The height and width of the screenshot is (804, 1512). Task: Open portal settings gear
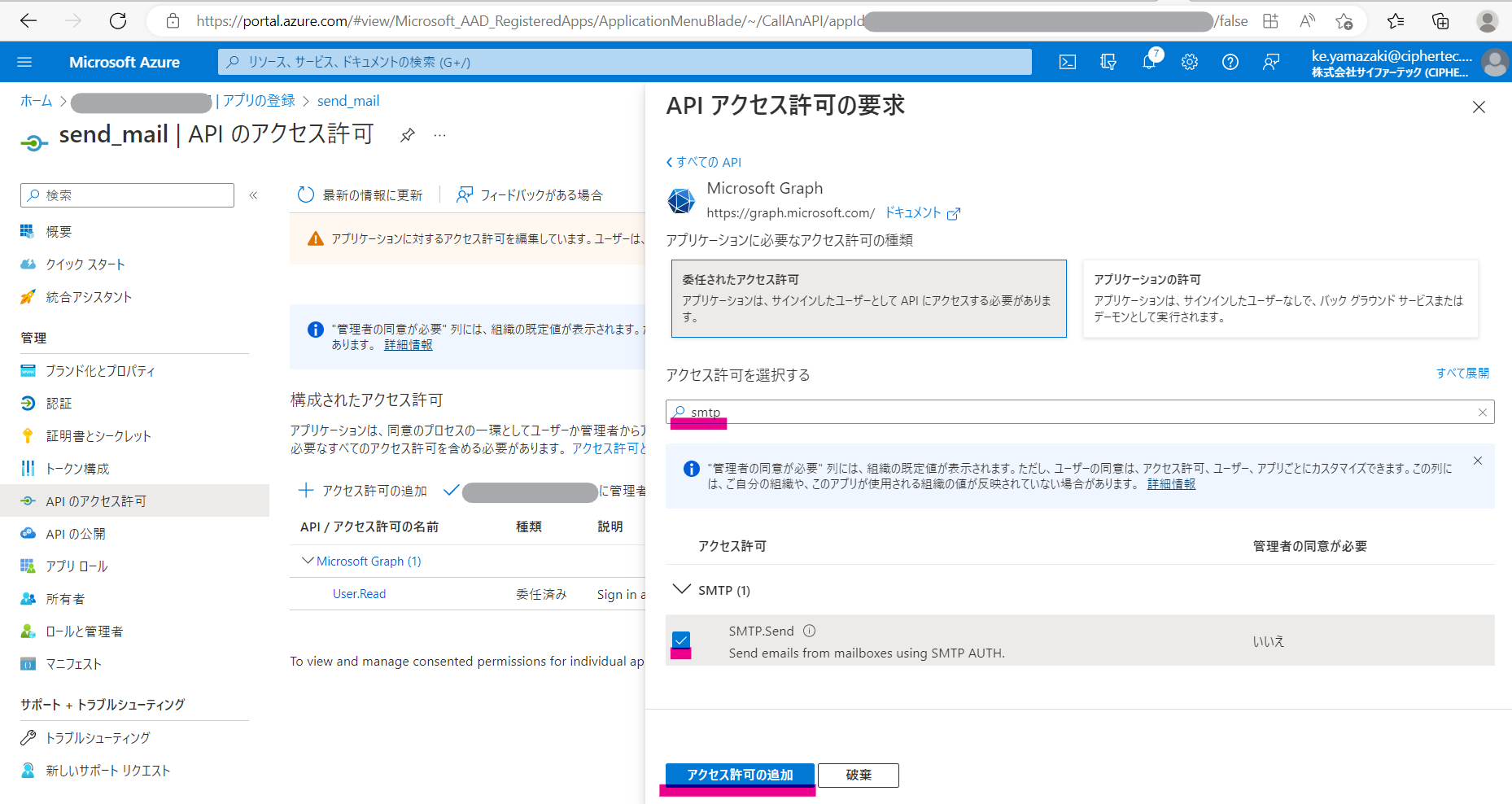[x=1190, y=62]
